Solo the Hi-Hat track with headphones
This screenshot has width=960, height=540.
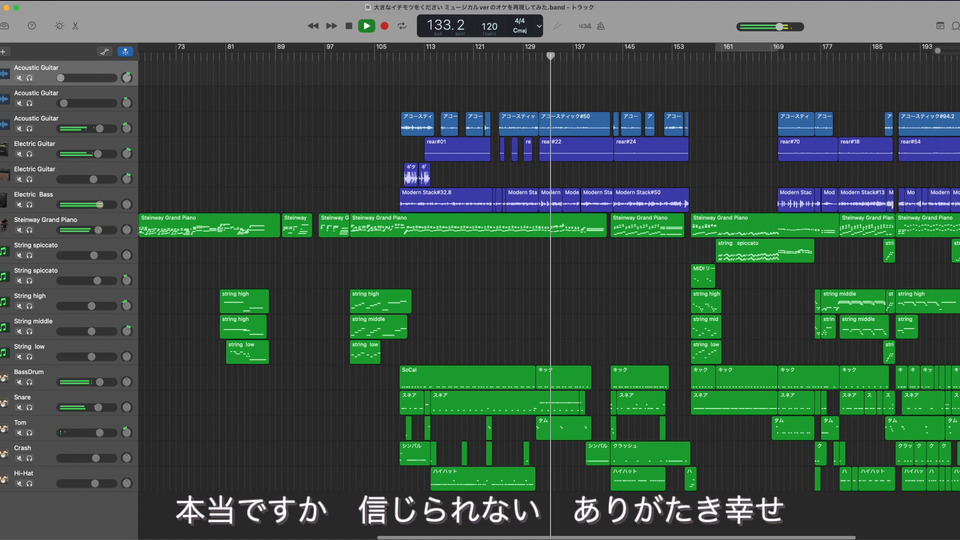pyautogui.click(x=29, y=484)
